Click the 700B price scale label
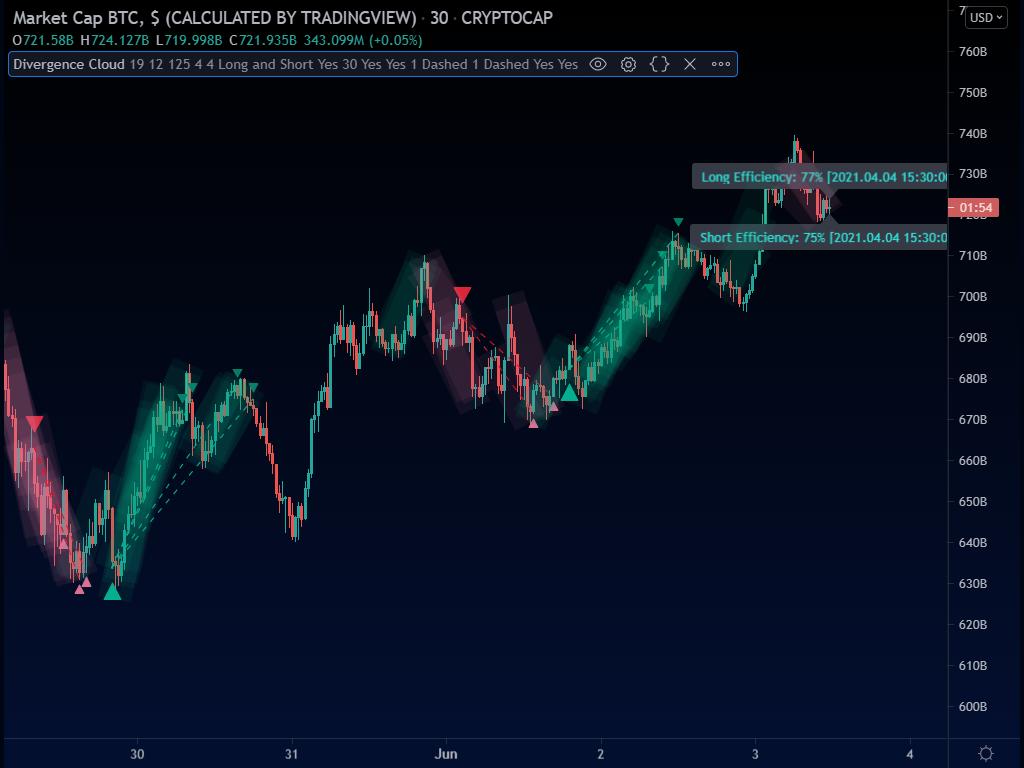The width and height of the screenshot is (1024, 768). pyautogui.click(x=971, y=296)
